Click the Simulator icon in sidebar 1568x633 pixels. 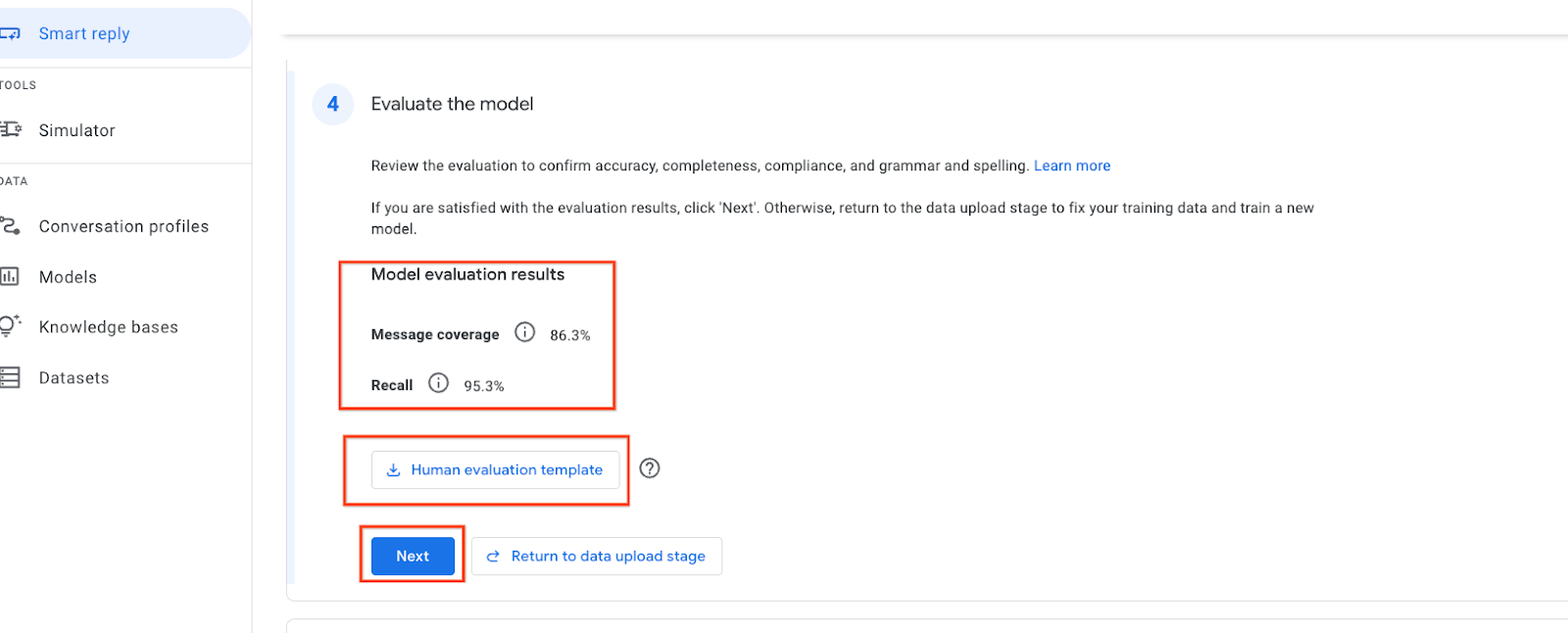10,129
